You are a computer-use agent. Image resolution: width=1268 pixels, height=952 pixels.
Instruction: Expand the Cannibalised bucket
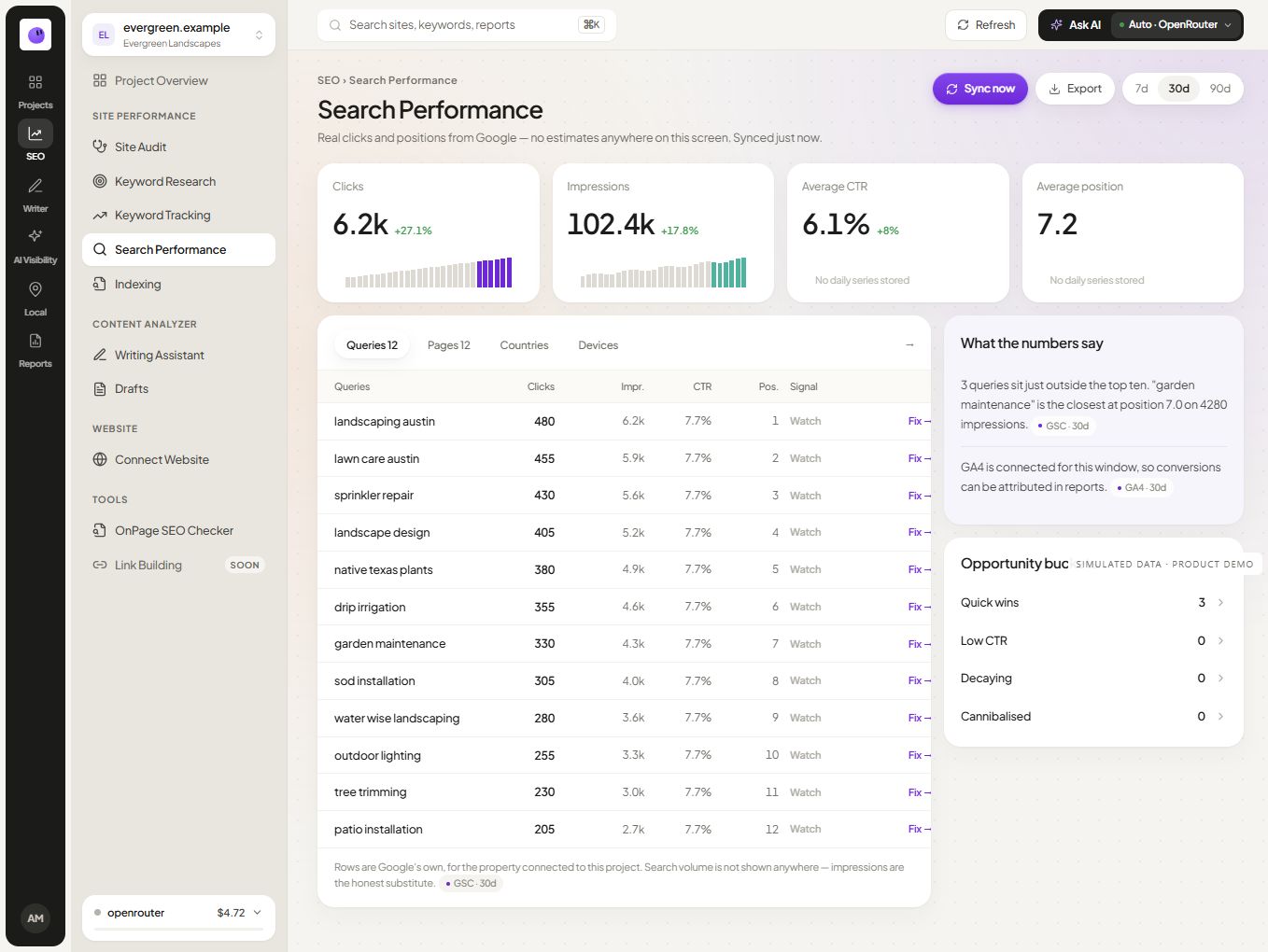(x=1093, y=717)
